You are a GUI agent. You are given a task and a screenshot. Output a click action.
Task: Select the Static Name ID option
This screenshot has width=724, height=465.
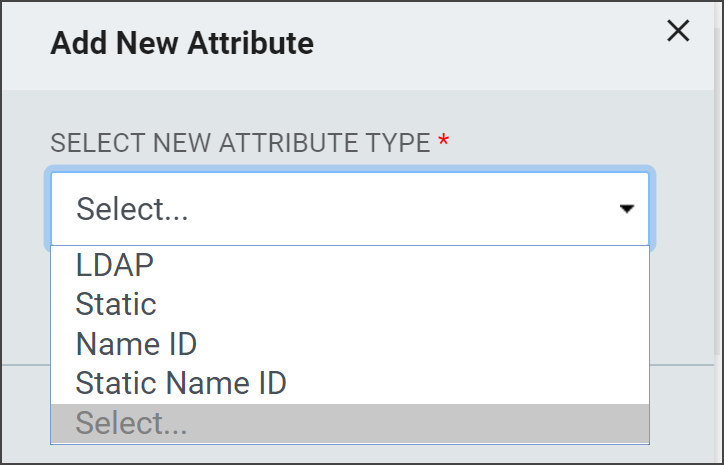point(350,384)
